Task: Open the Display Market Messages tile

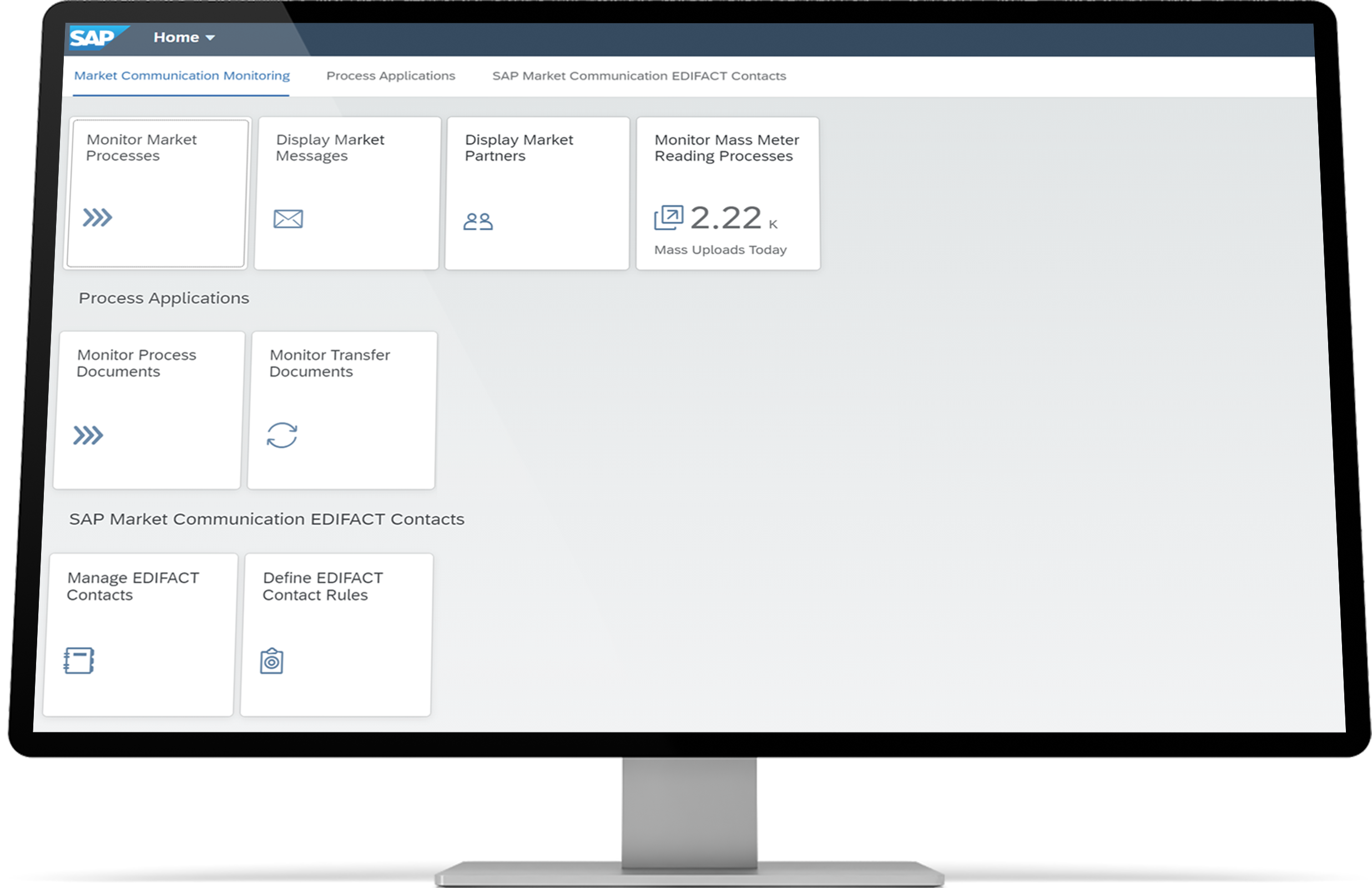Action: [x=346, y=193]
